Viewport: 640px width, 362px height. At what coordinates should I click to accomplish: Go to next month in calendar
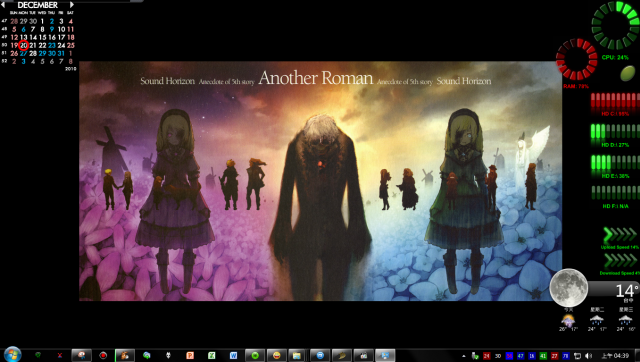[x=72, y=5]
